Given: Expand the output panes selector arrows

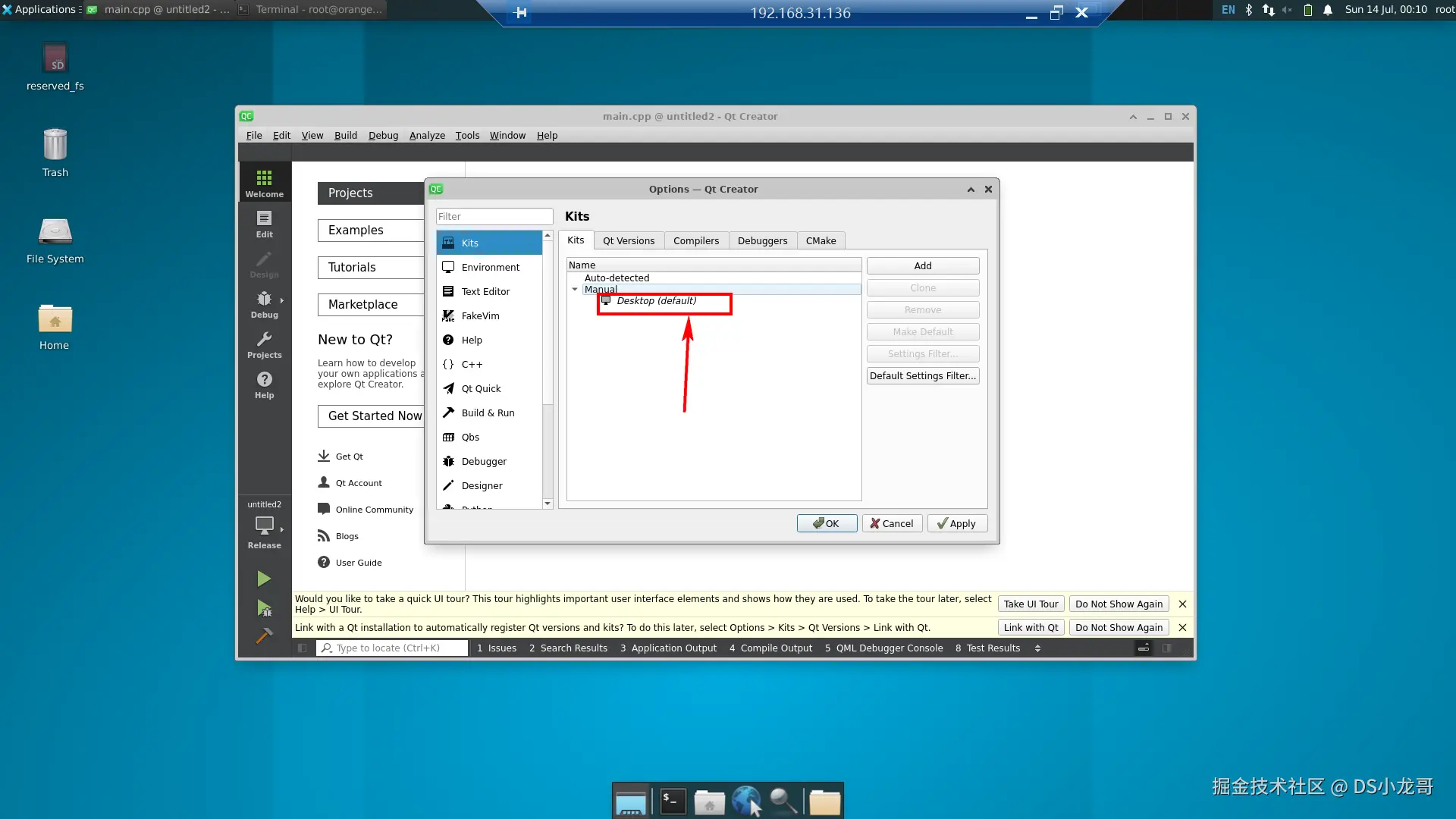Looking at the screenshot, I should click(x=1037, y=648).
